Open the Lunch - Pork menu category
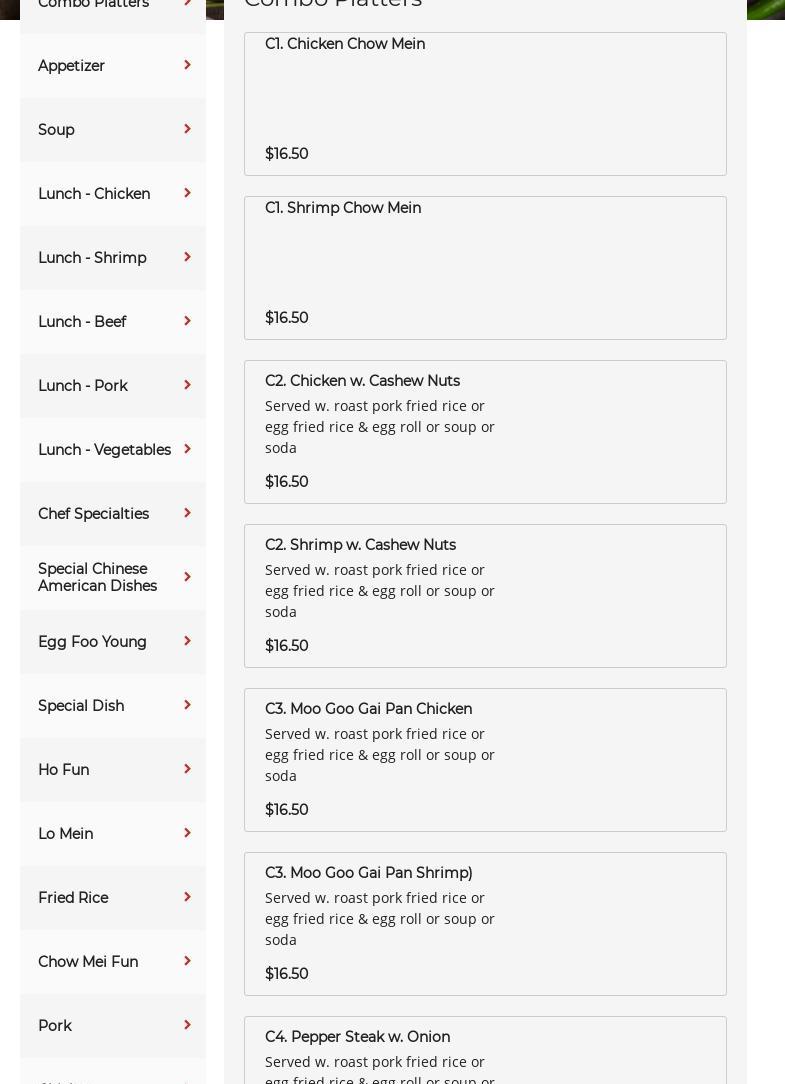Screen dimensions: 785x1084 coord(83,386)
